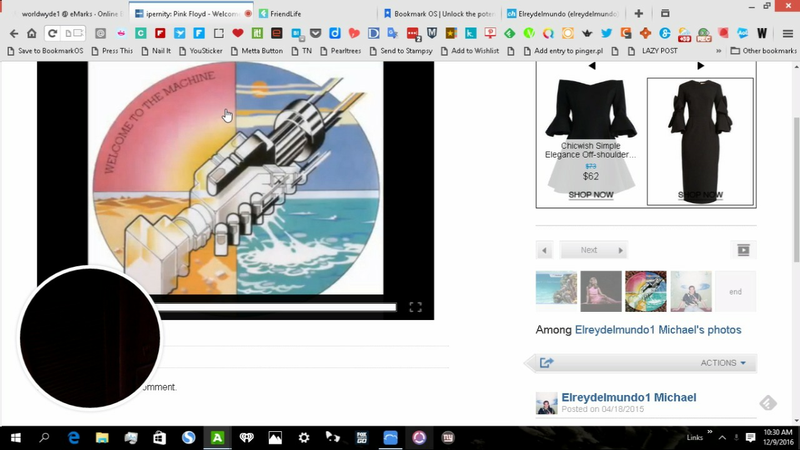Select the Pink Floyd album thumbnail

click(645, 291)
